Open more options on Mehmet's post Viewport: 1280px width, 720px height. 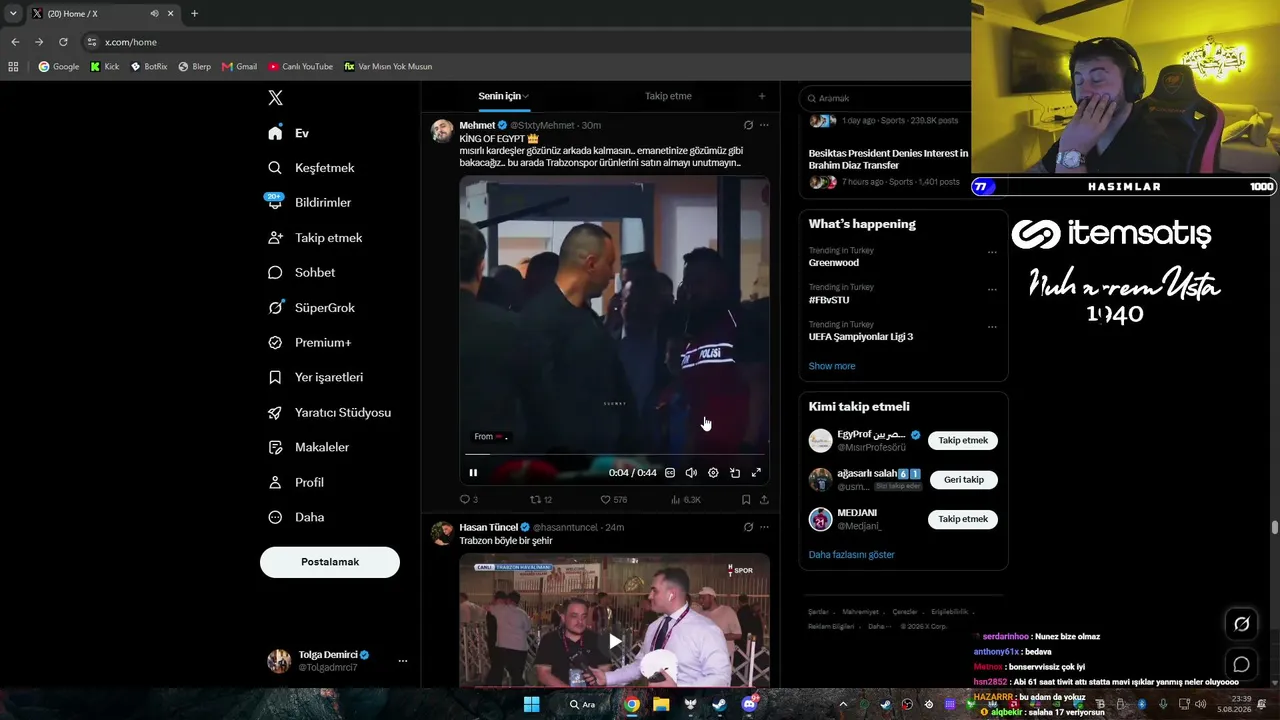(764, 125)
